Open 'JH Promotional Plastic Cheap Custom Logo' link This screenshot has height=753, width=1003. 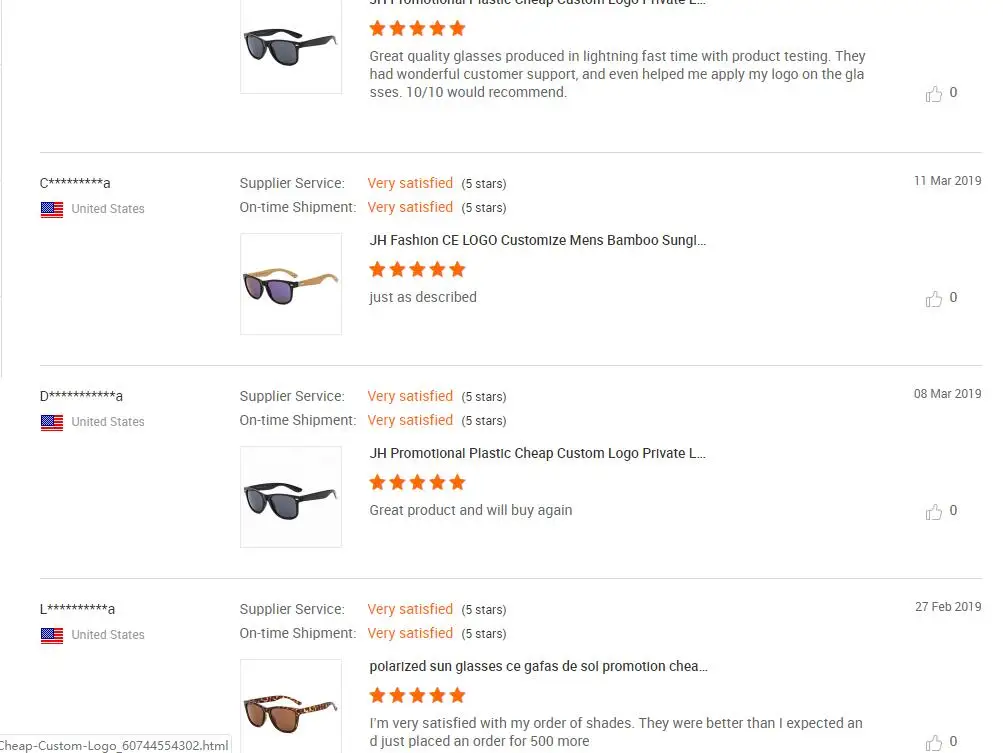[538, 454]
